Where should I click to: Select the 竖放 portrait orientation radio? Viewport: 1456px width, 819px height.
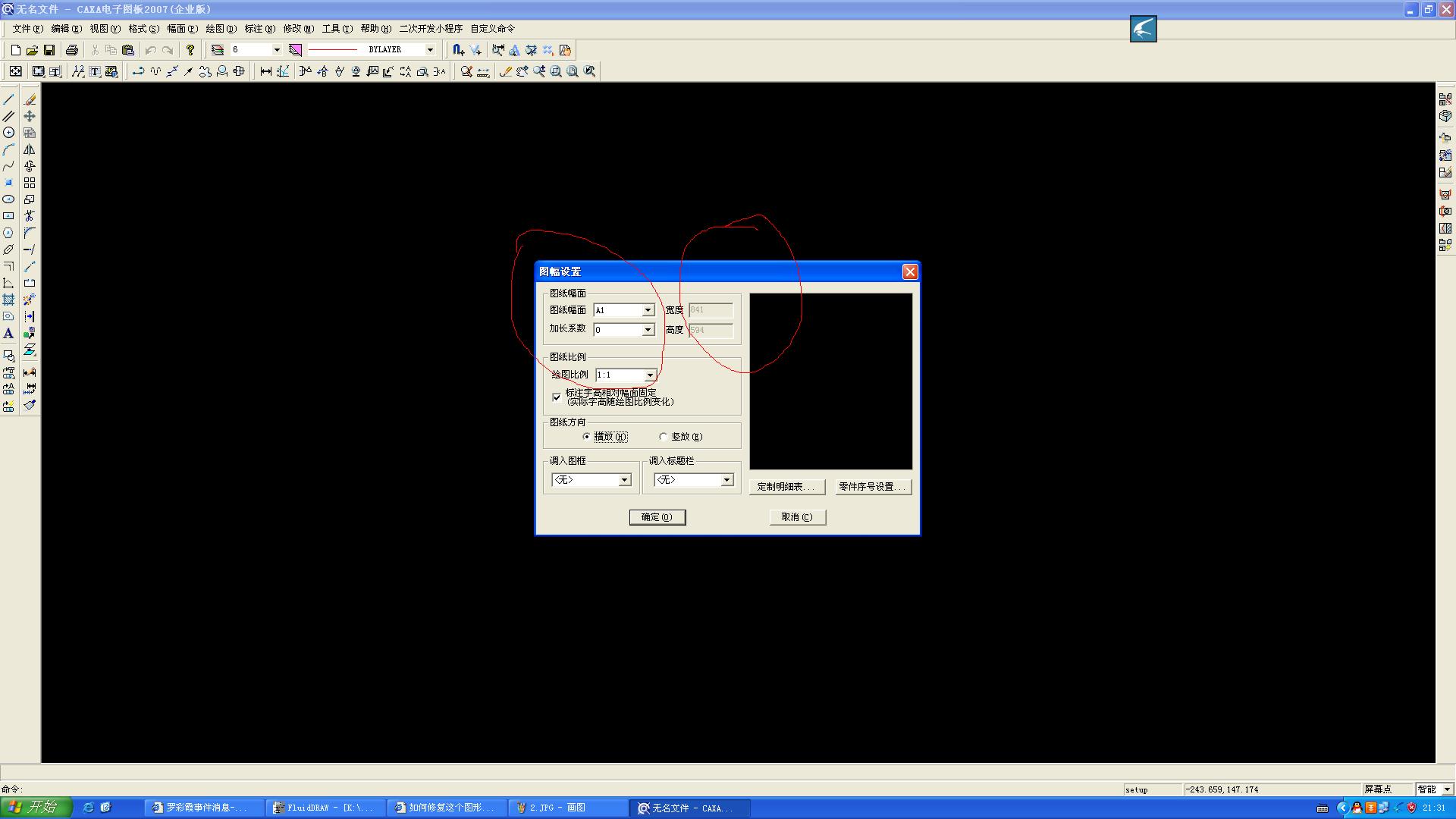pyautogui.click(x=664, y=437)
